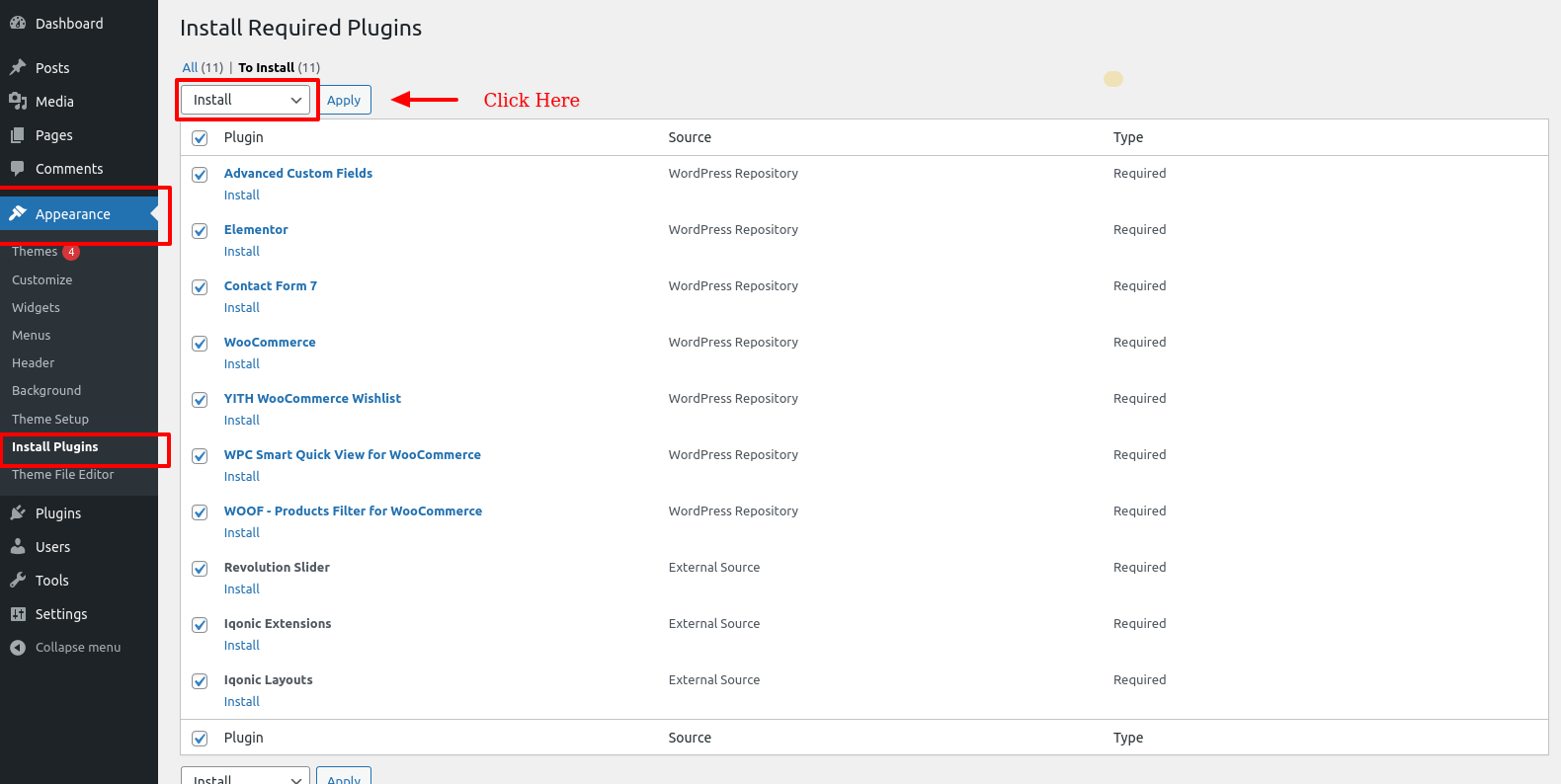Image resolution: width=1561 pixels, height=784 pixels.
Task: Open the Widgets submenu item
Action: (79, 308)
